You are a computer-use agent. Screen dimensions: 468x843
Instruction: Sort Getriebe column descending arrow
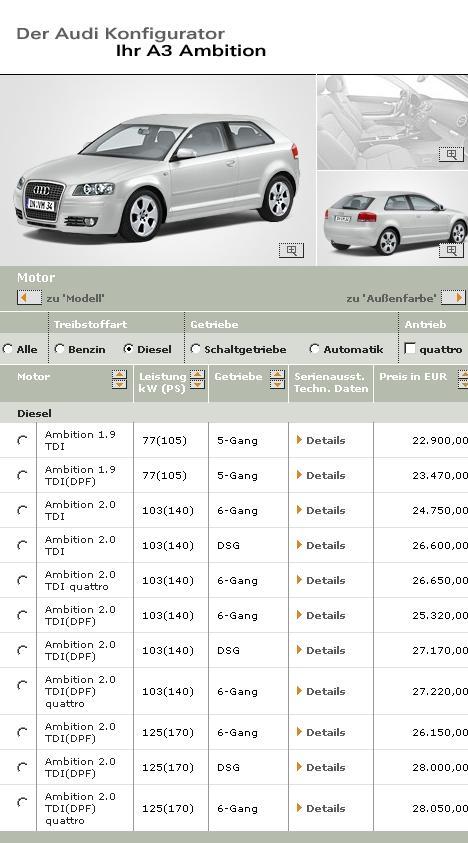[278, 384]
